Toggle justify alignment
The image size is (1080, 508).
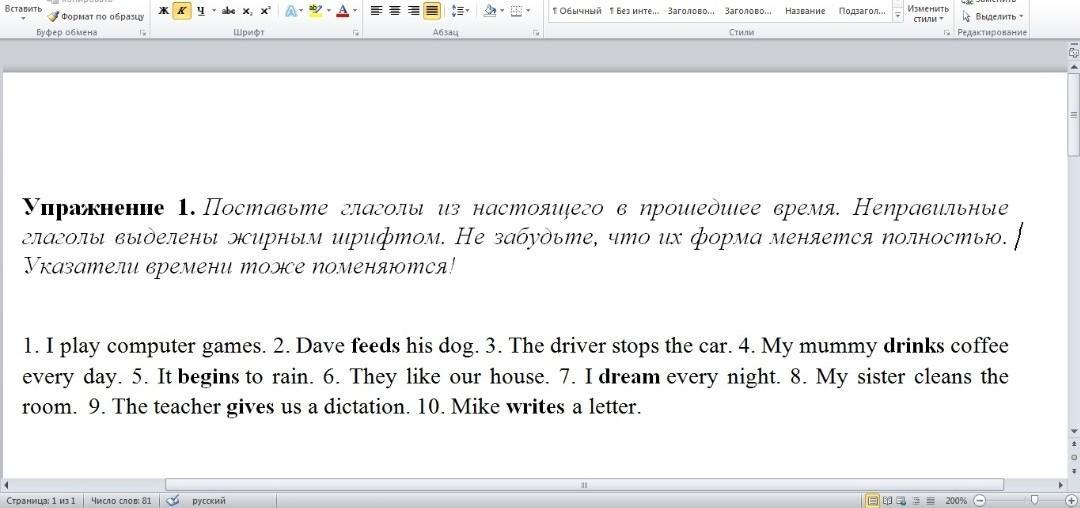(x=432, y=10)
